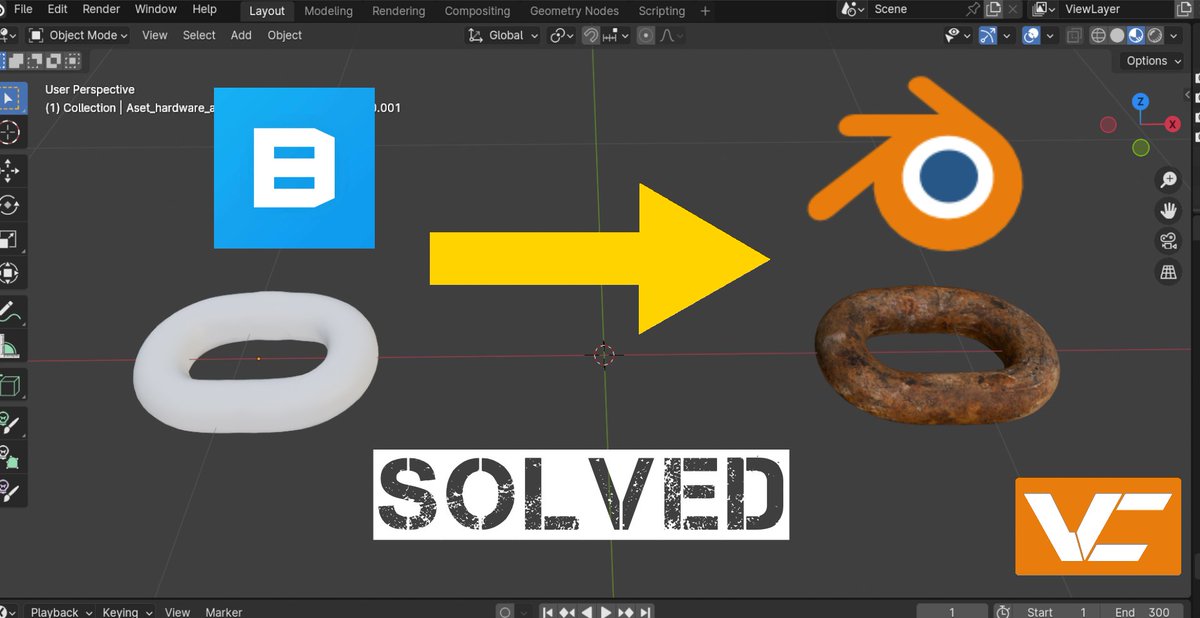The width and height of the screenshot is (1200, 618).
Task: Open snapping options dropdown
Action: 616,35
